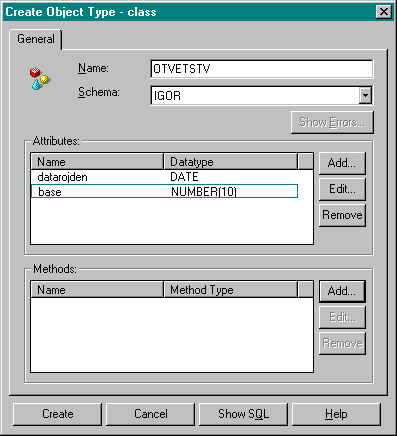Open the Schema dropdown arrow

pyautogui.click(x=365, y=96)
